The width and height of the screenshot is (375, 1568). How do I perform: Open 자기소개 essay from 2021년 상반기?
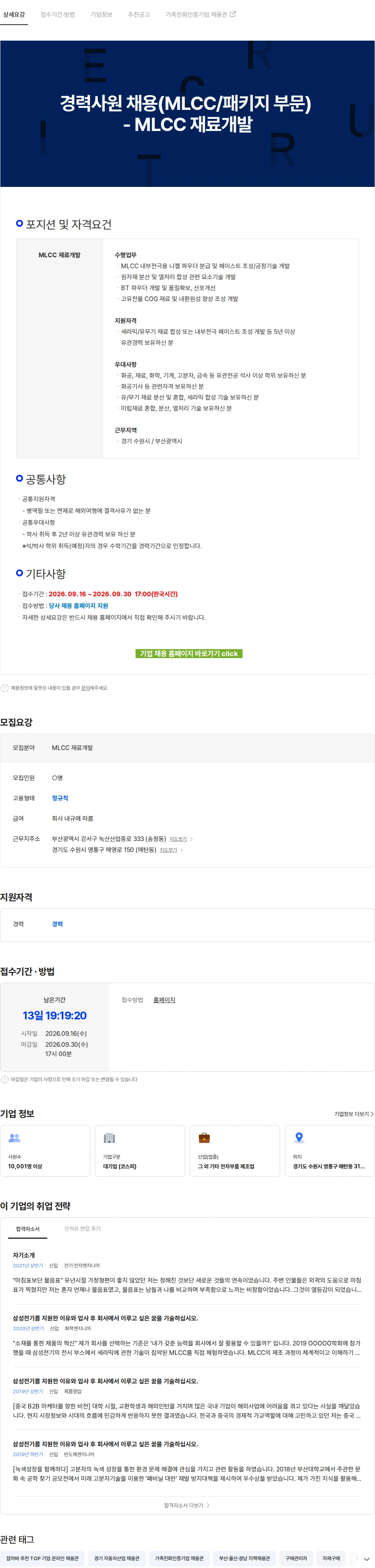pos(187,1272)
